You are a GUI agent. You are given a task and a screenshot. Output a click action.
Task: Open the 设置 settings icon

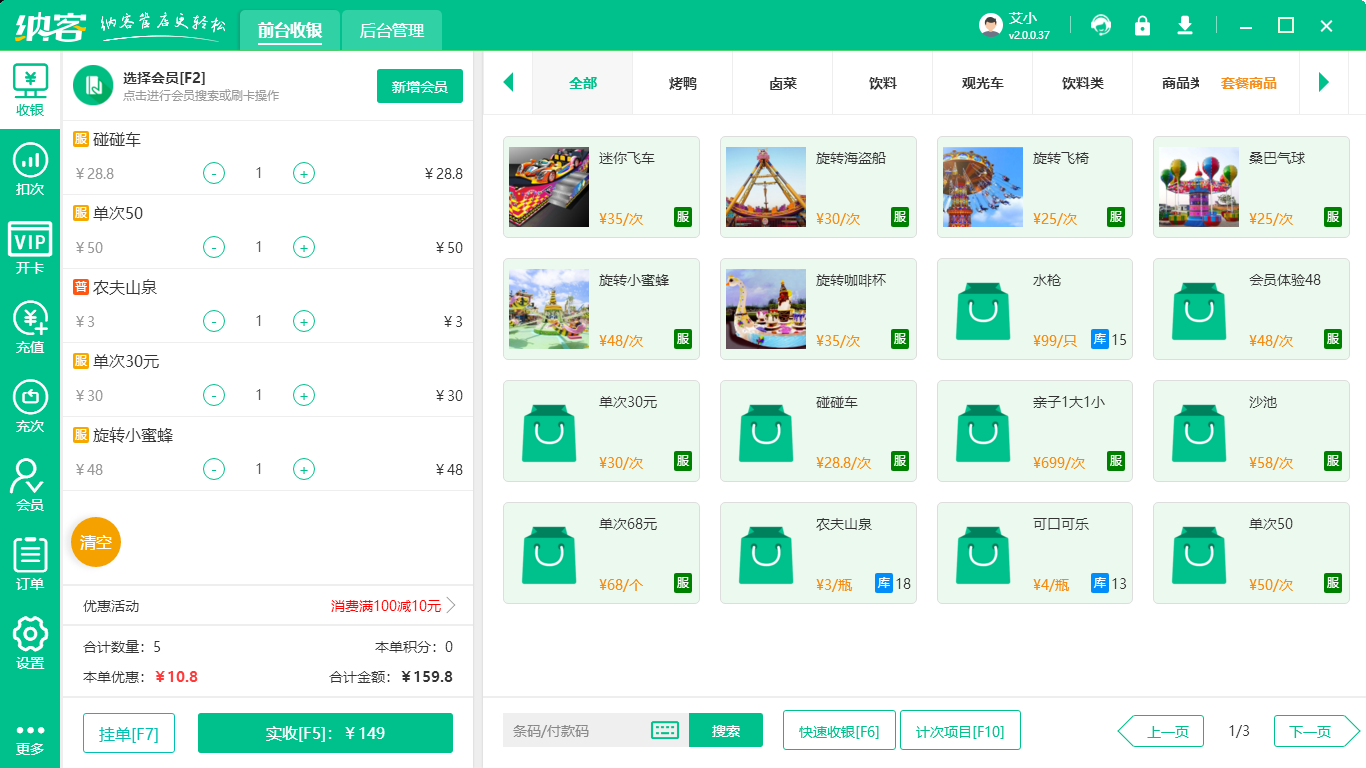point(31,640)
